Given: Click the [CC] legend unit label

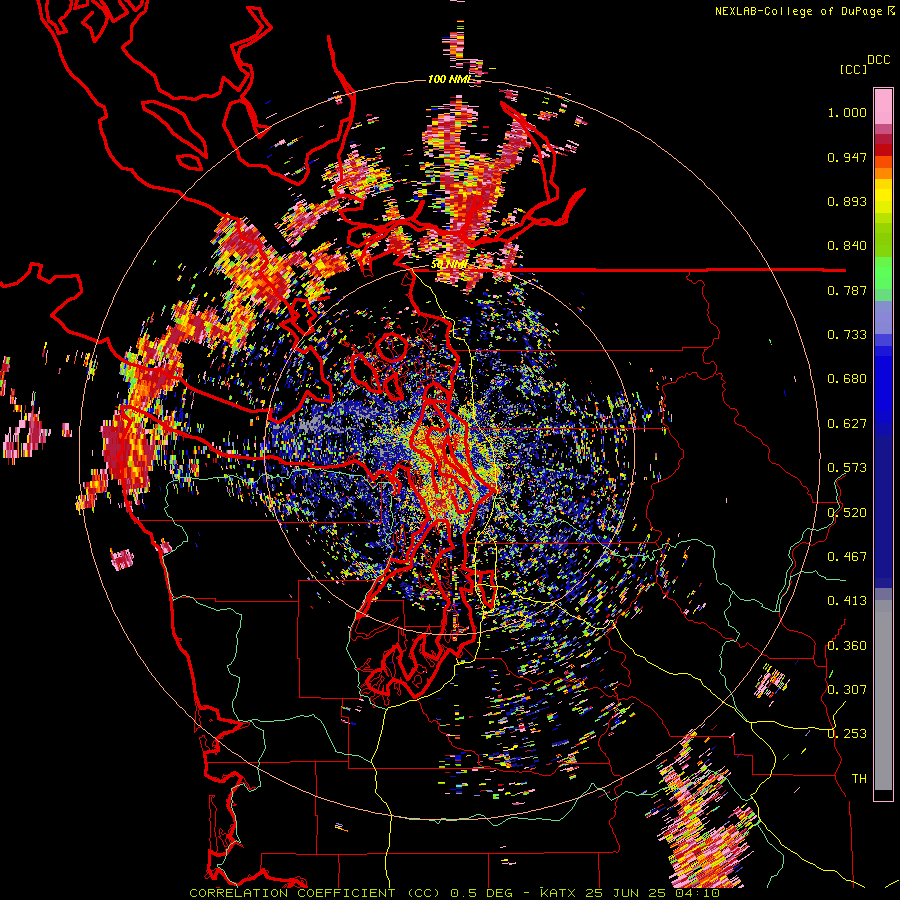Looking at the screenshot, I should 854,69.
